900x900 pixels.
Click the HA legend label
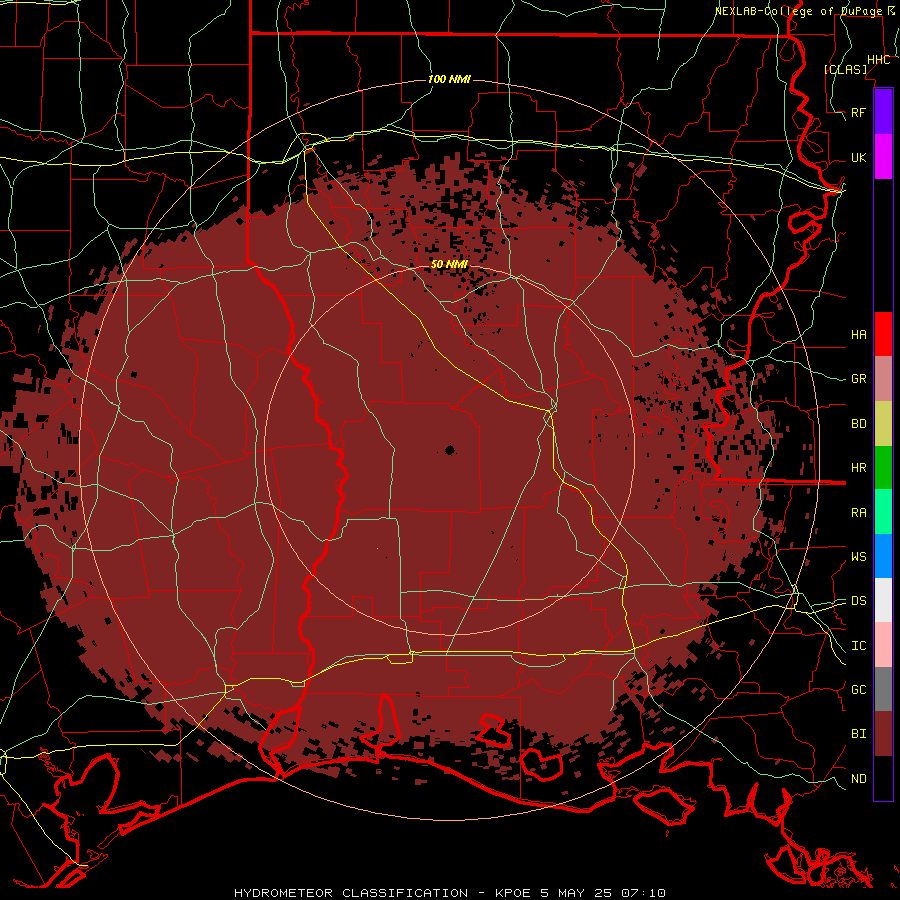858,334
